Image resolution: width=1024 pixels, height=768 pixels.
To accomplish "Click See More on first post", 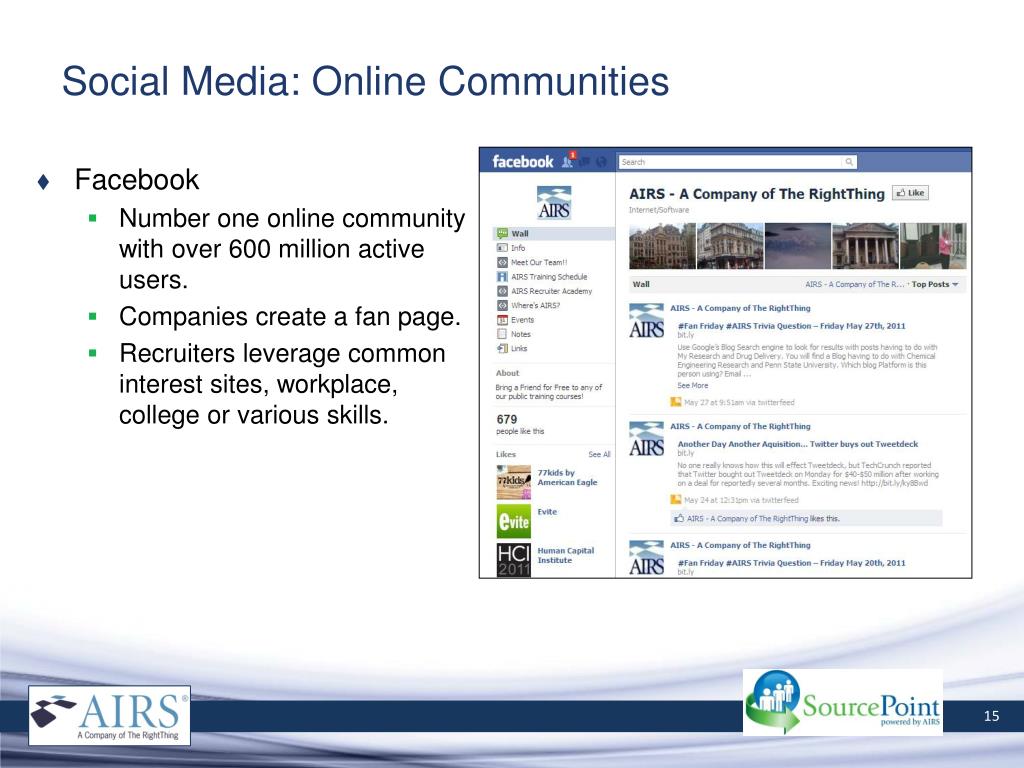I will 692,385.
